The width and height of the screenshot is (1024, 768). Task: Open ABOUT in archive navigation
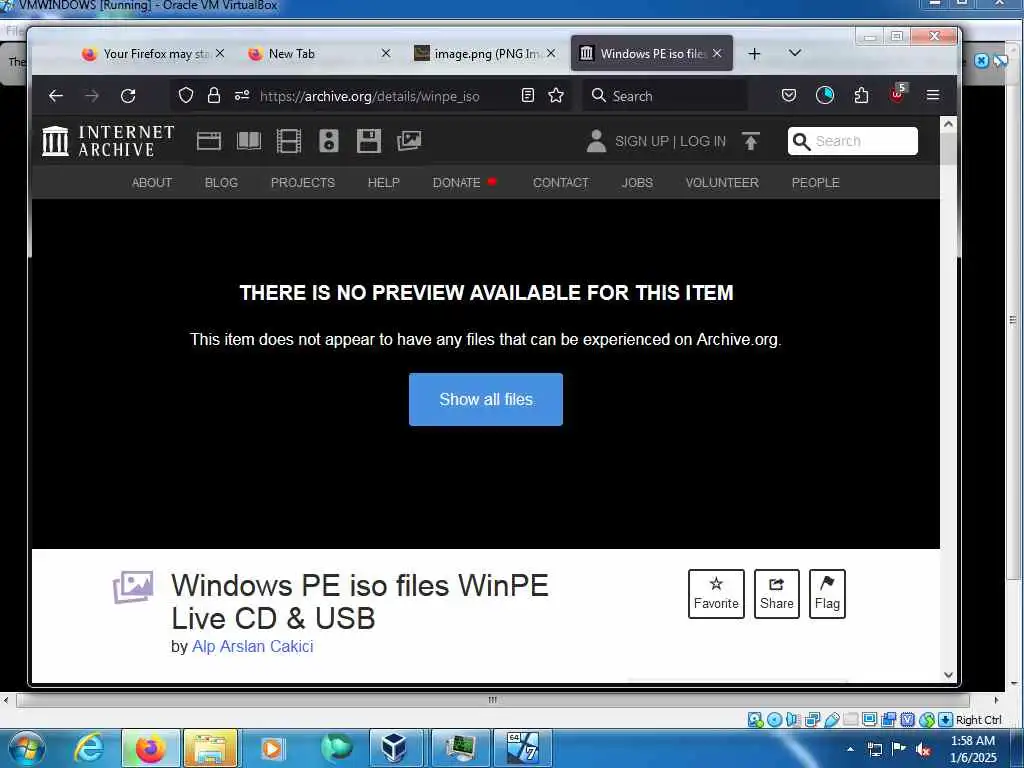152,183
